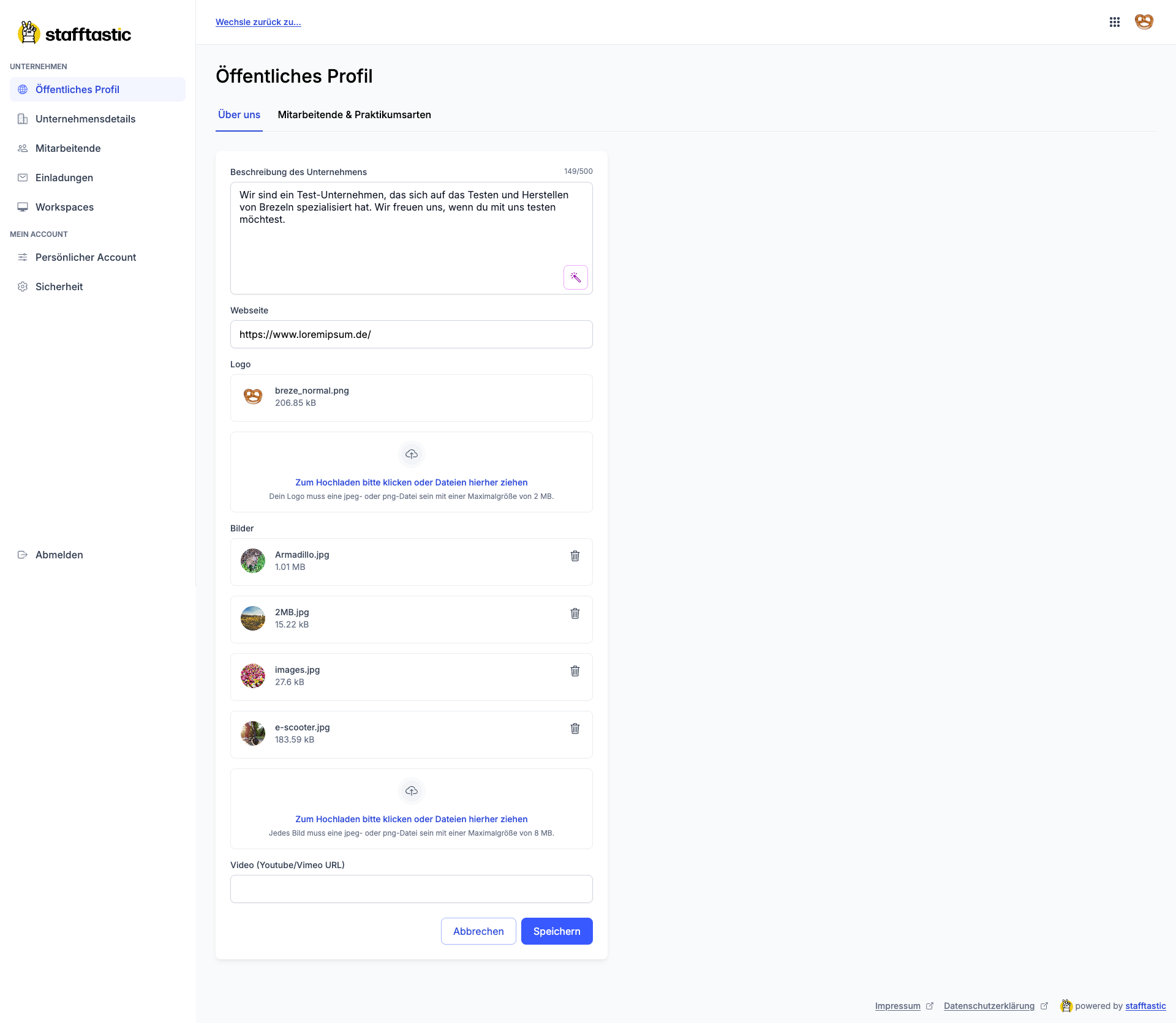The width and height of the screenshot is (1176, 1023).
Task: Open the pretzel profile avatar menu
Action: pyautogui.click(x=1144, y=22)
